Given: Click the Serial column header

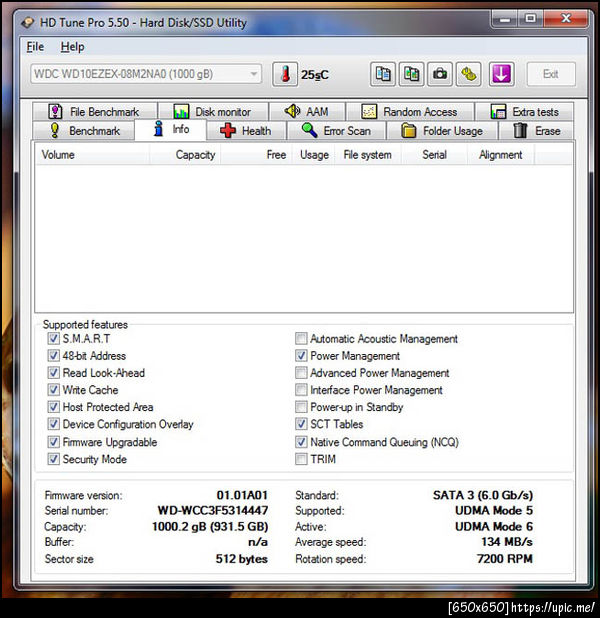Looking at the screenshot, I should click(x=434, y=154).
